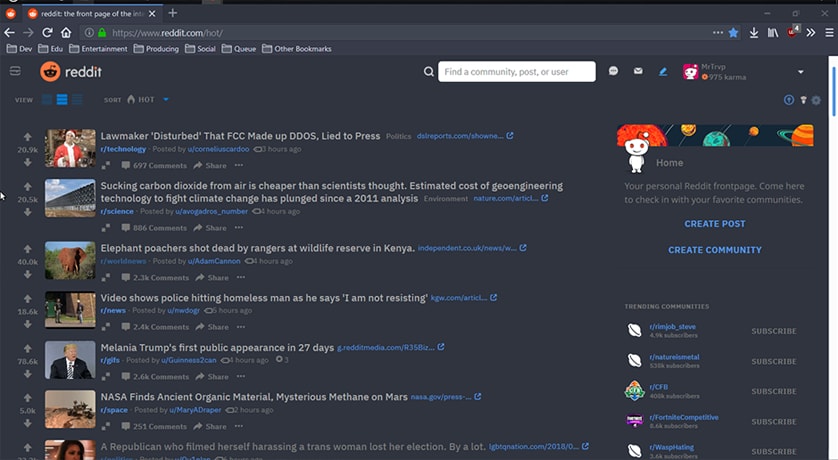Open the Mars rover post thumbnail

(70, 409)
